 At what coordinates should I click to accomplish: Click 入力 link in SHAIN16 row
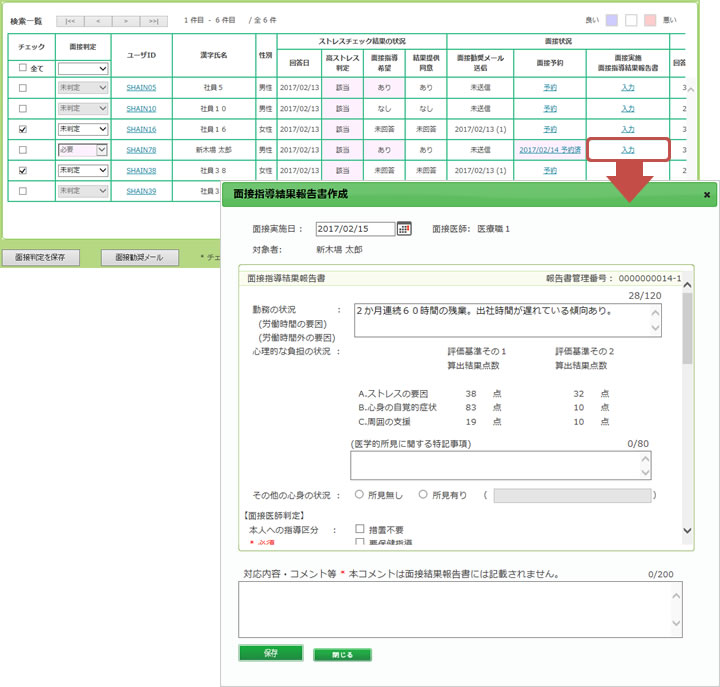tap(628, 129)
